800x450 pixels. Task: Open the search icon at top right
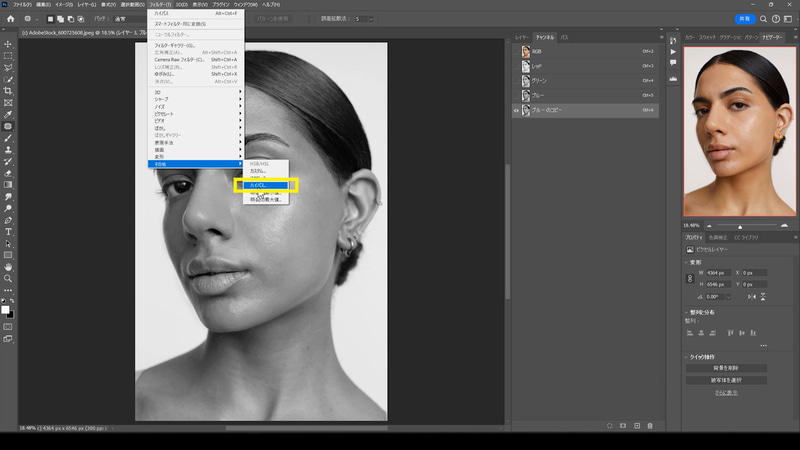763,19
